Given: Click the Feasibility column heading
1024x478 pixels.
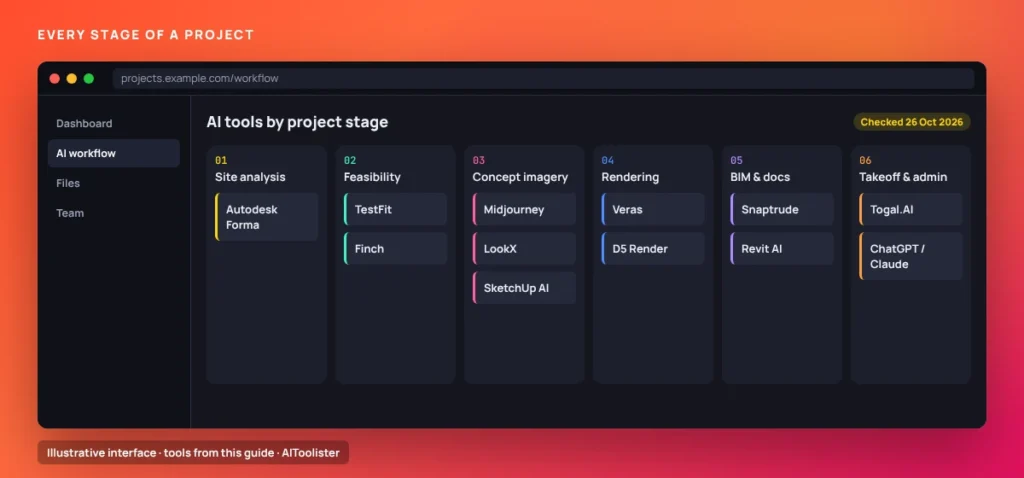Looking at the screenshot, I should coord(372,177).
